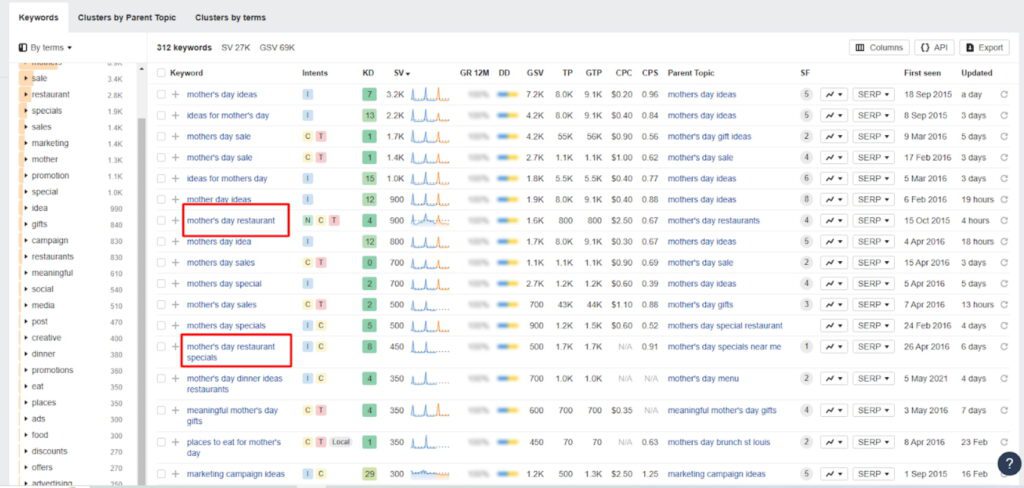Viewport: 1024px width, 488px height.
Task: Click the green KD badge for marketing campaign ideas
Action: [369, 474]
